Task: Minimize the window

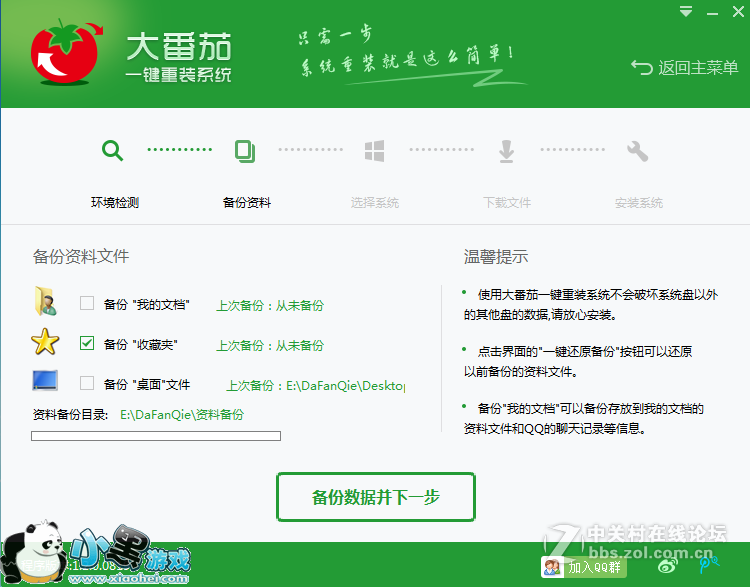Action: click(712, 13)
